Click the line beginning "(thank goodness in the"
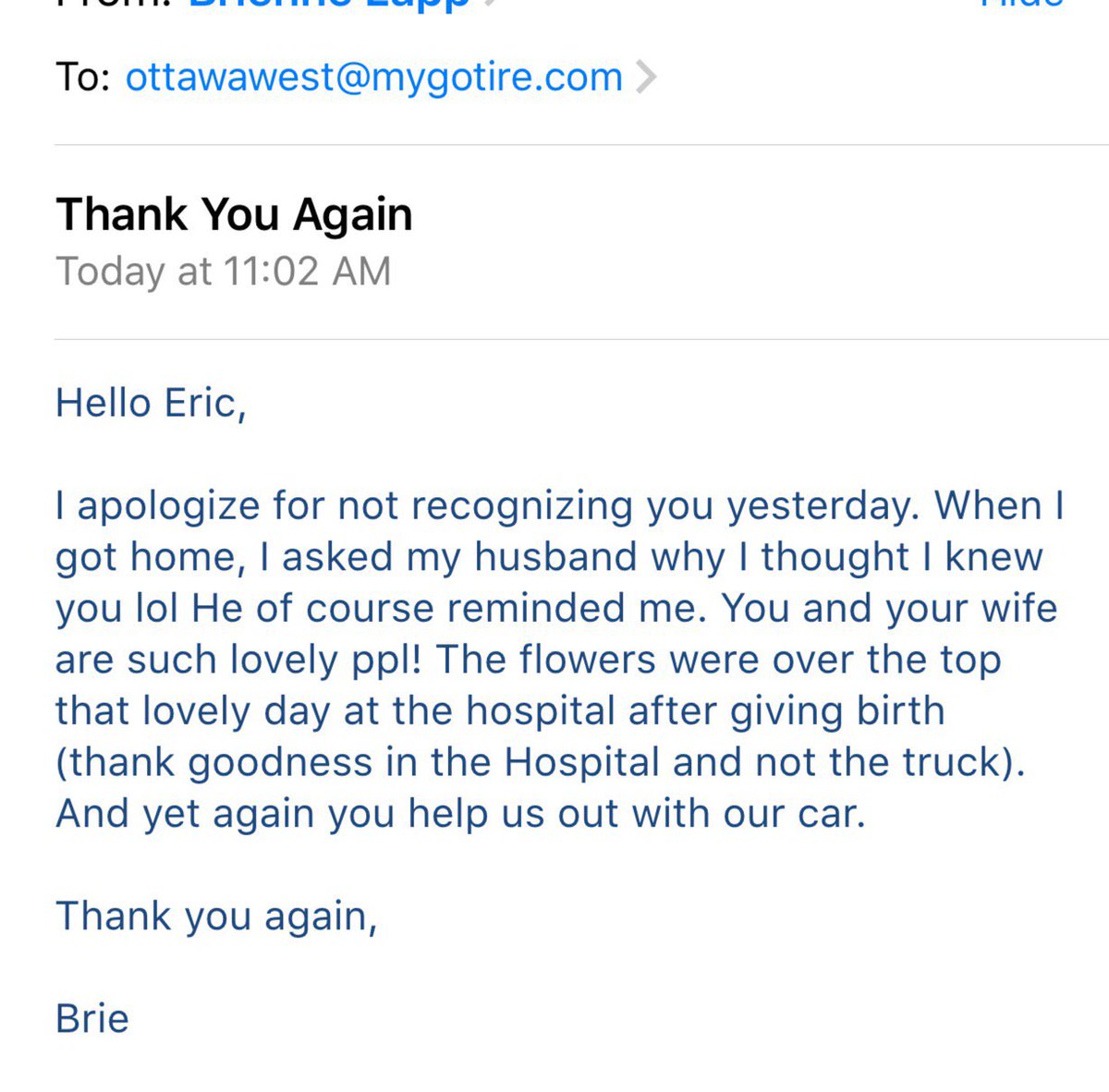The width and height of the screenshot is (1109, 1092). [x=541, y=763]
